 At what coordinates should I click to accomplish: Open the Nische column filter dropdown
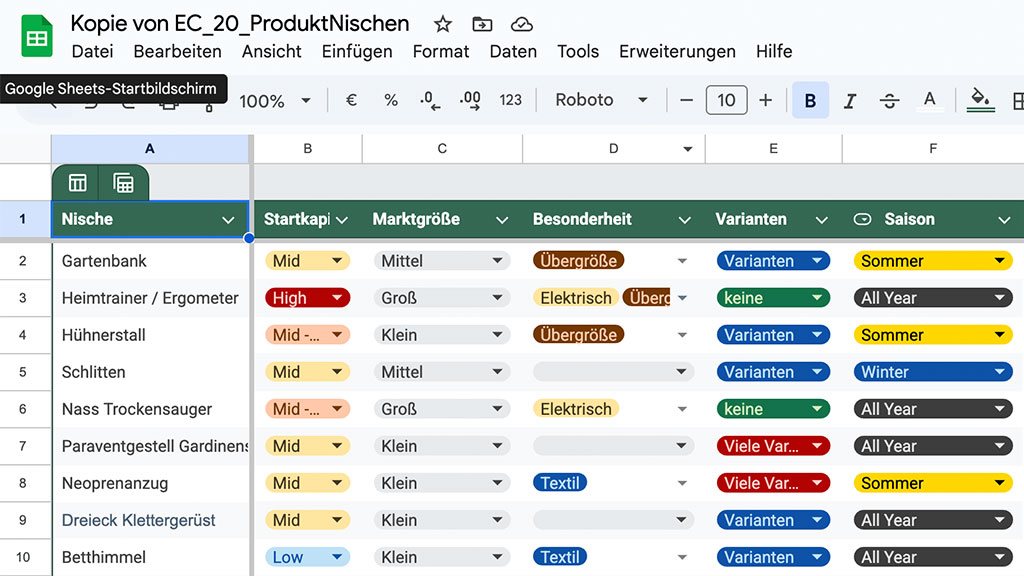pyautogui.click(x=228, y=220)
